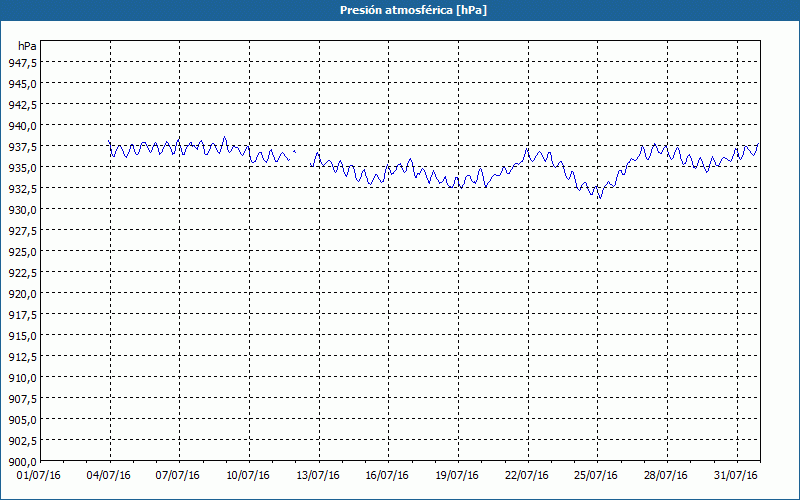The width and height of the screenshot is (800, 500).
Task: Click the pressure minimum point near 25/07/16
Action: pos(601,198)
